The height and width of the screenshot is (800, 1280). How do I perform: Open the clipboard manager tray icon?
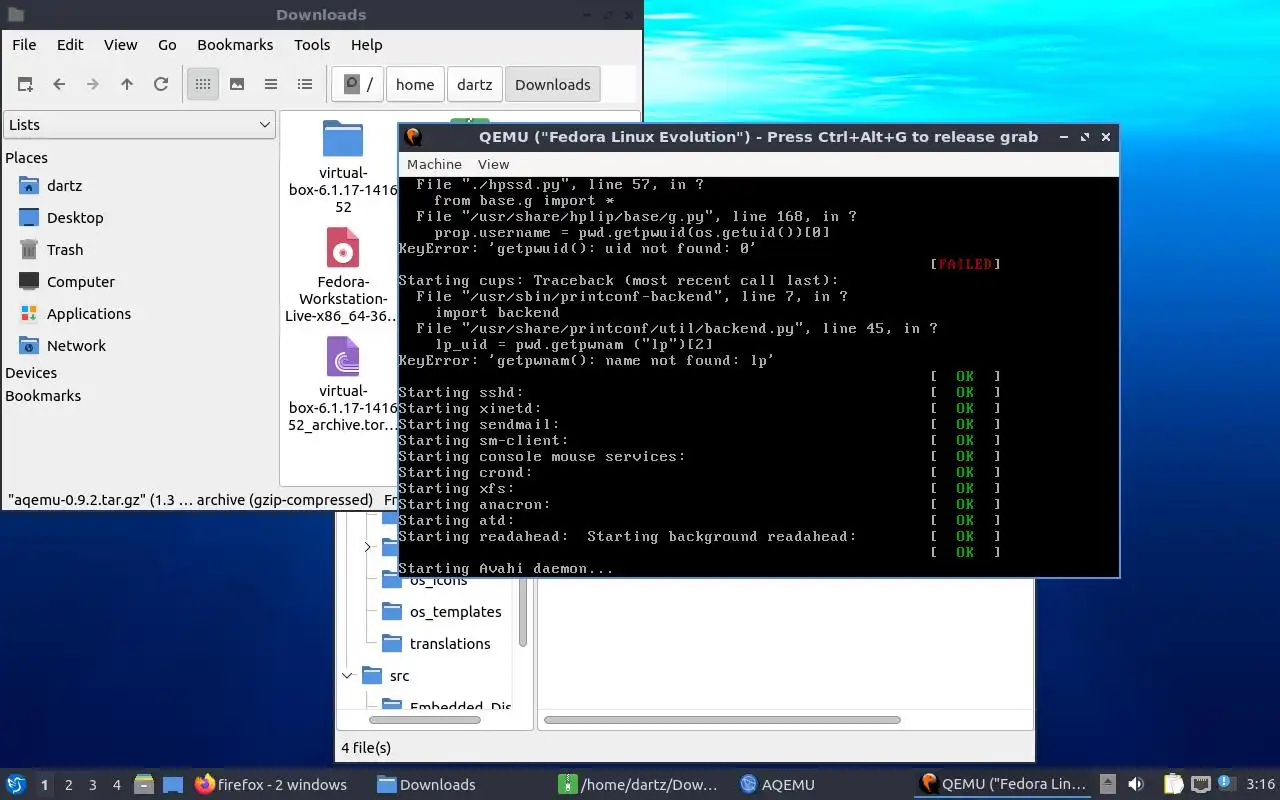click(1174, 785)
